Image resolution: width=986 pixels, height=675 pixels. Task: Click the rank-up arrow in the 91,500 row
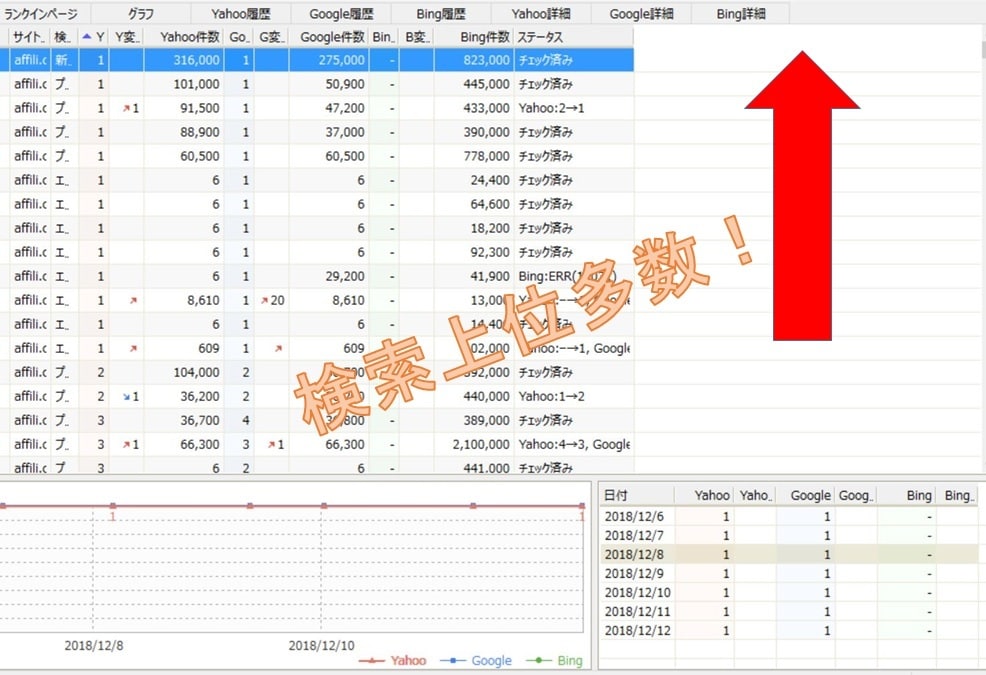pos(126,108)
